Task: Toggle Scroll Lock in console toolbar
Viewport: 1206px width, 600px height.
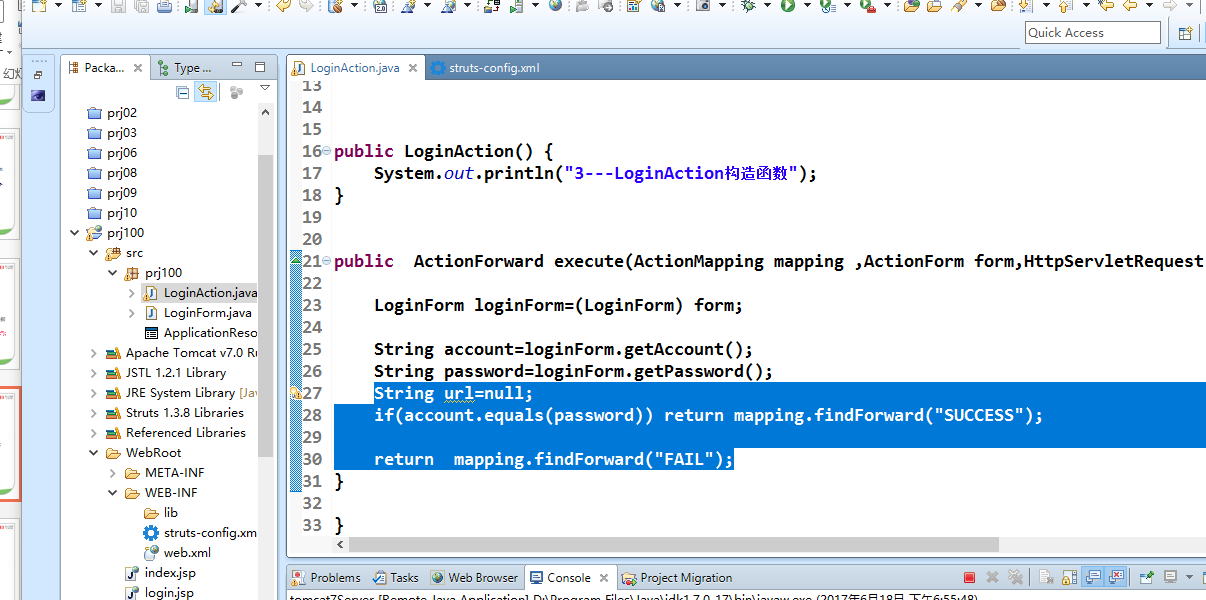Action: pyautogui.click(x=1069, y=577)
